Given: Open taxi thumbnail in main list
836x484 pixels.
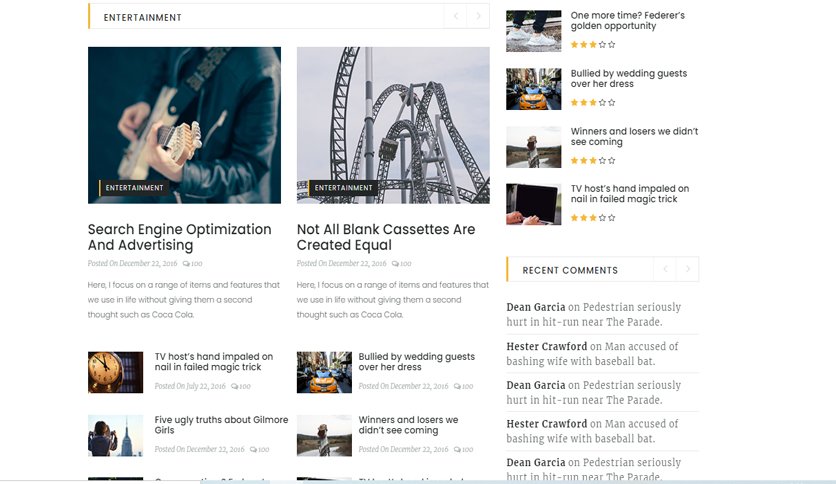Looking at the screenshot, I should [x=324, y=372].
